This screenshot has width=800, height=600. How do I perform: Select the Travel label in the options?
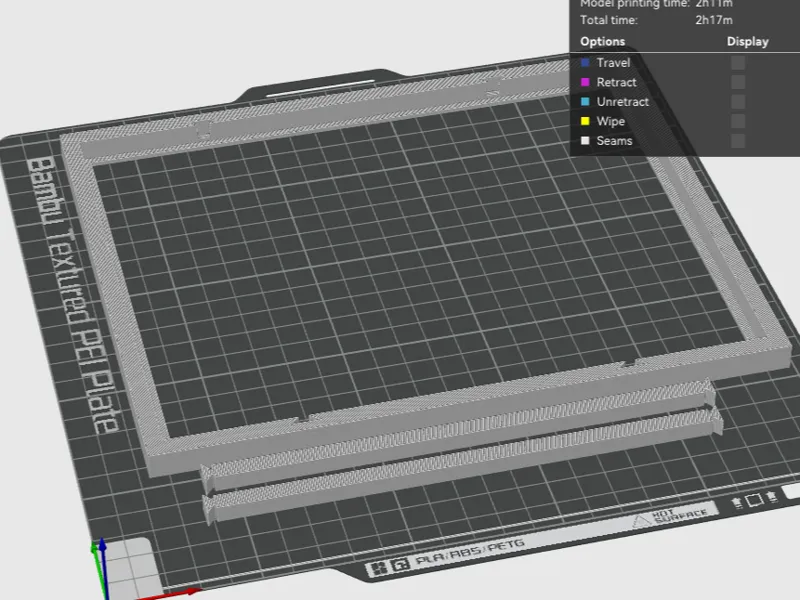tap(613, 63)
